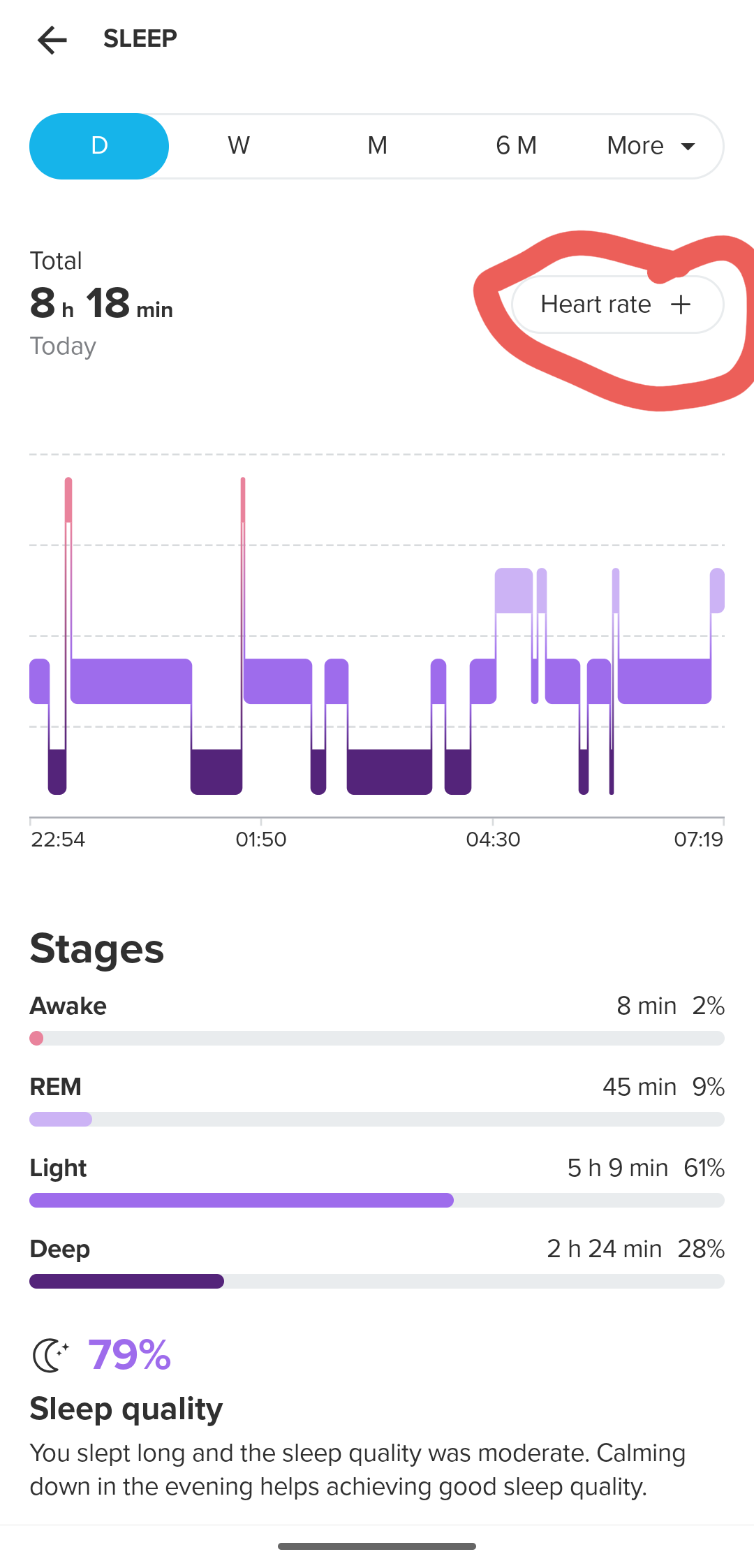Image resolution: width=754 pixels, height=1568 pixels.
Task: Tap the moon sleep quality icon
Action: (50, 1356)
